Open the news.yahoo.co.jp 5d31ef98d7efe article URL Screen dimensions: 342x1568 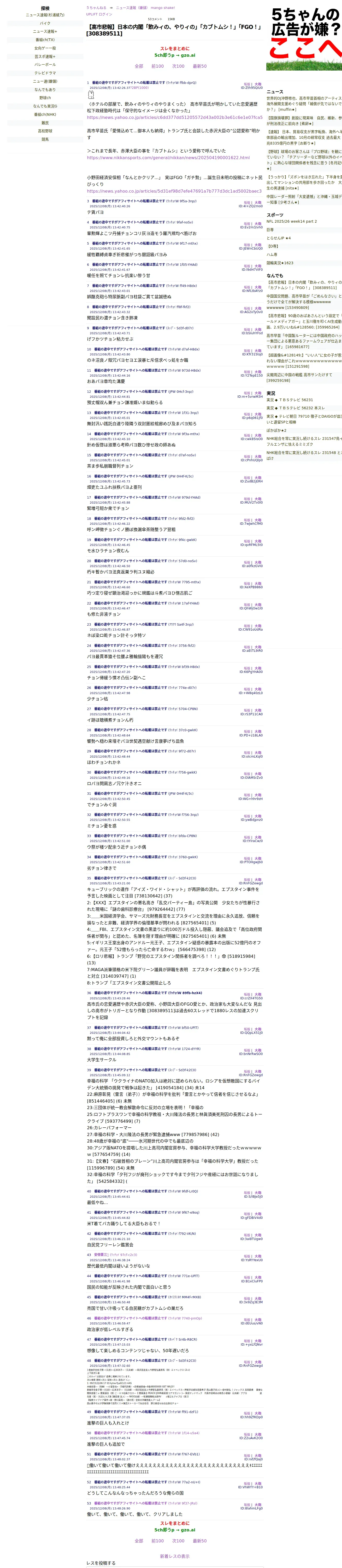coord(174,191)
